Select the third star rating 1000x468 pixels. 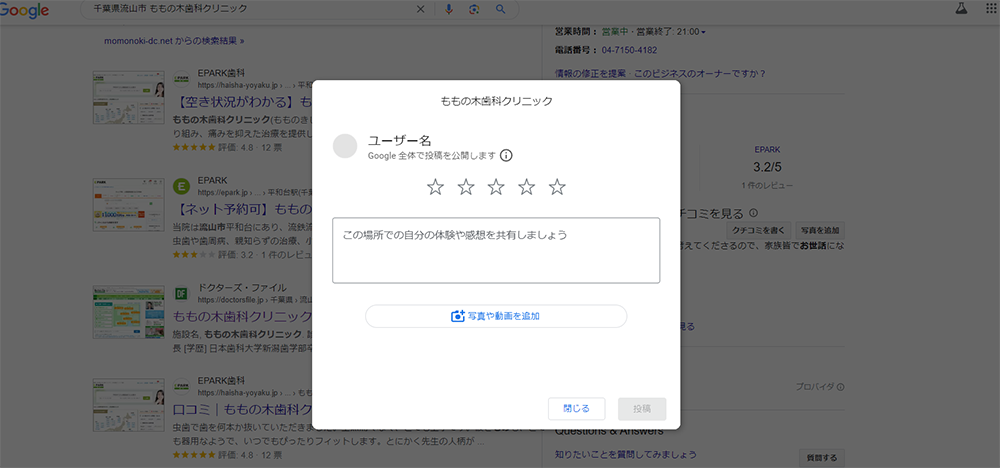tap(496, 187)
